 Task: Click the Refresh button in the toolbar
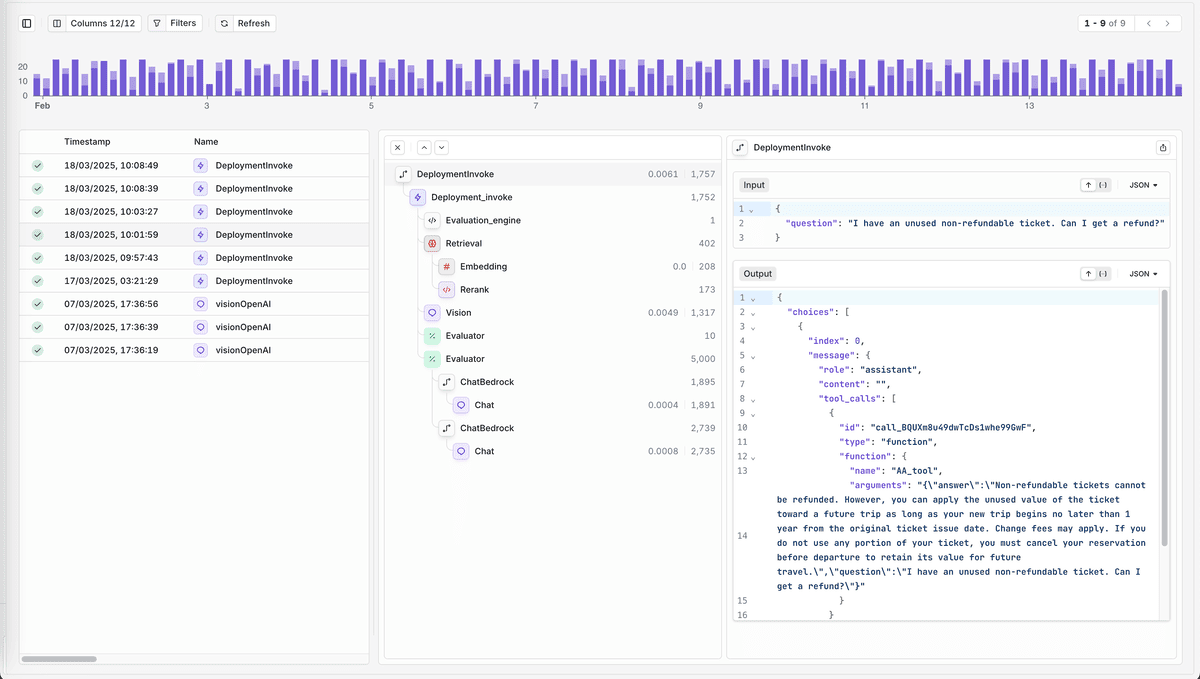pos(244,22)
